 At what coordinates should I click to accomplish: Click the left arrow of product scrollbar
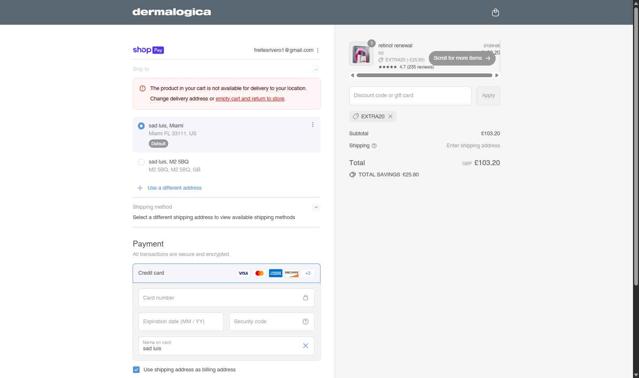(353, 75)
